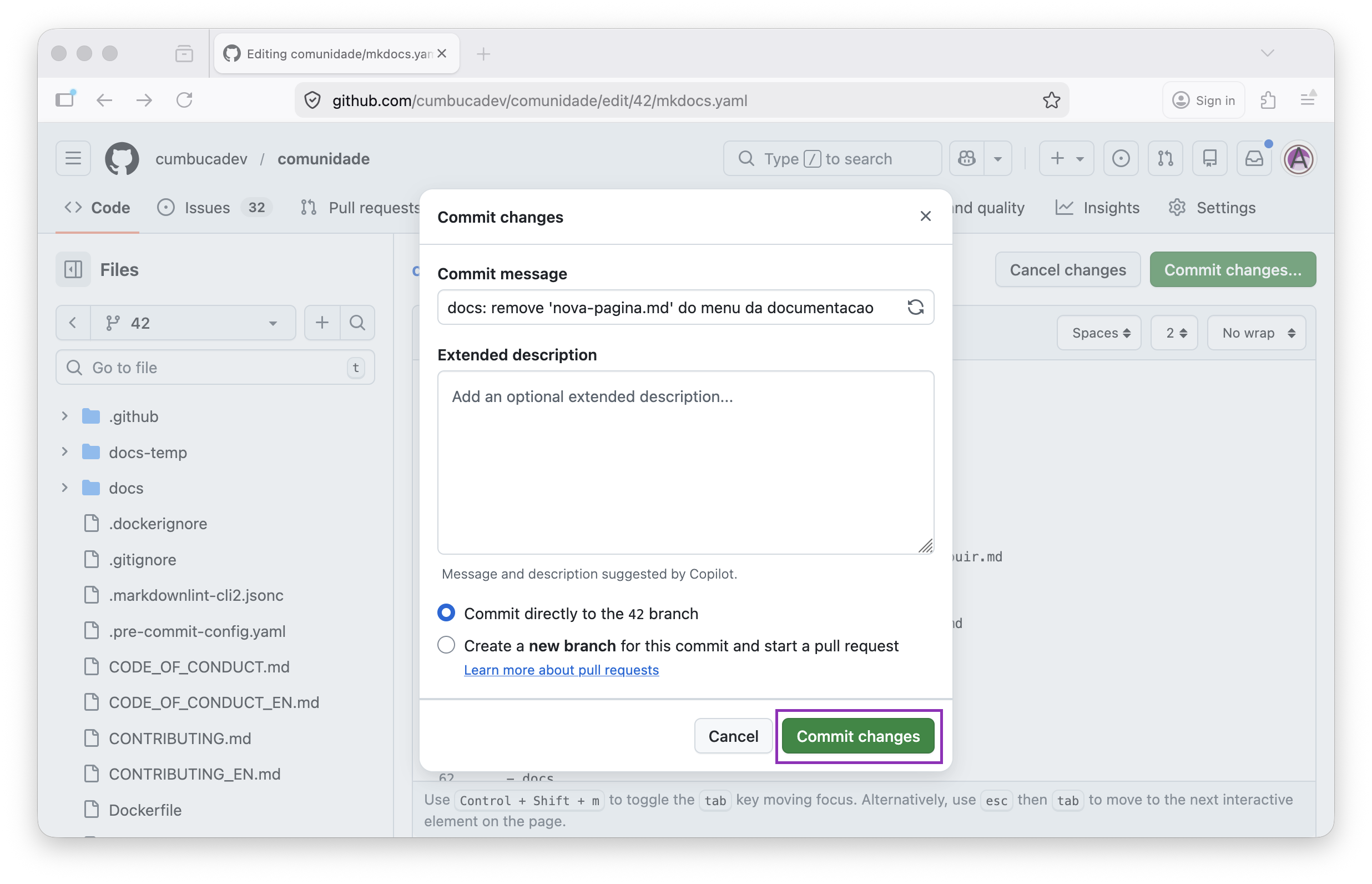Screen dimensions: 1372x884
Task: Close the Editing comunidade/mkdocs.yaml tab
Action: click(x=442, y=53)
